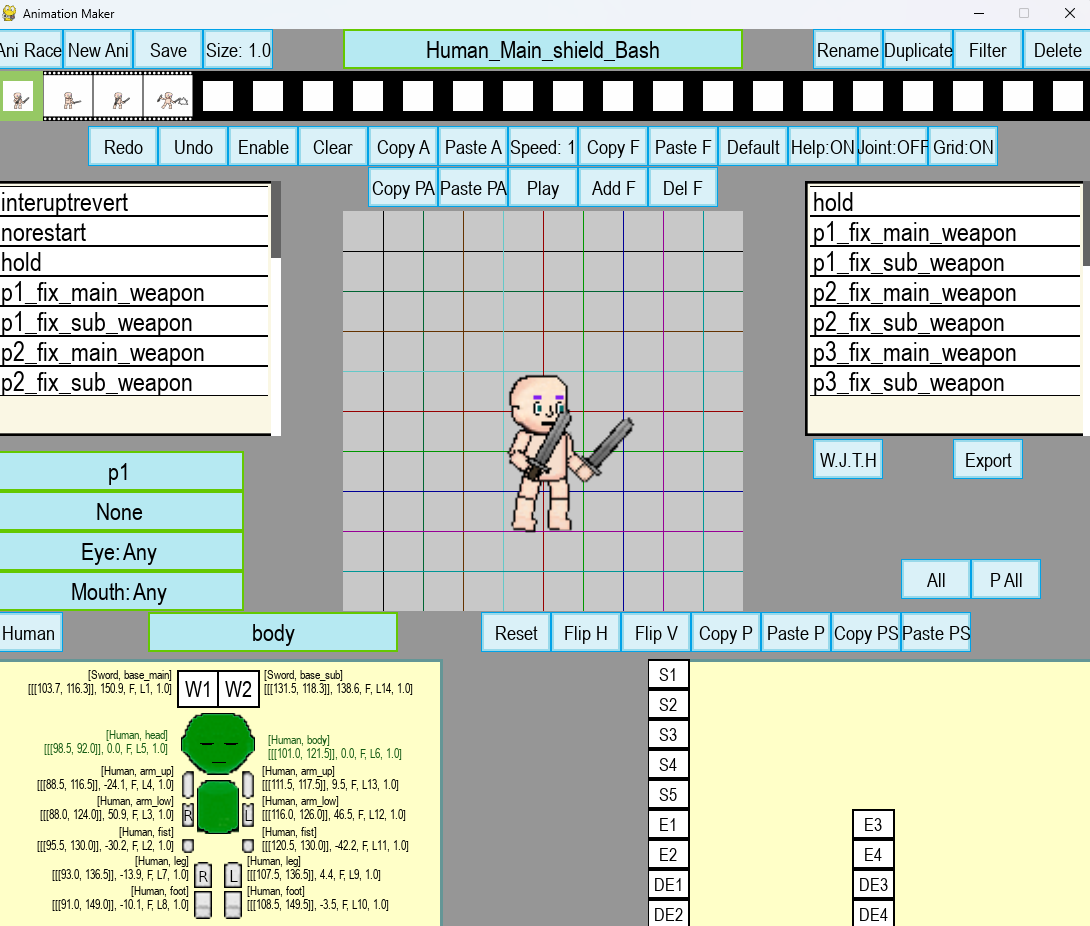The height and width of the screenshot is (926, 1090).
Task: Select the green body torso icon
Action: [x=217, y=807]
